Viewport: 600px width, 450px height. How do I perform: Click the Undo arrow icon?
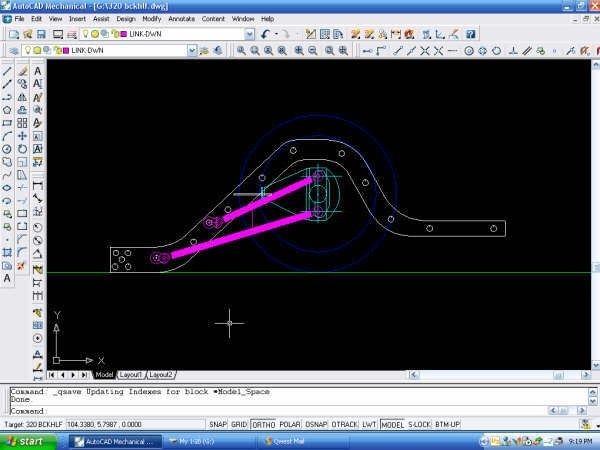tap(265, 34)
